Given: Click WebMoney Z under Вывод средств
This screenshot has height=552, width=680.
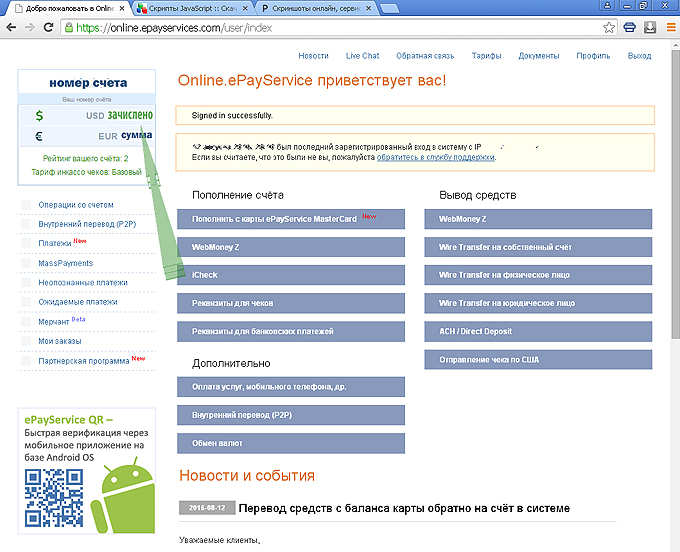Looking at the screenshot, I should coord(538,219).
